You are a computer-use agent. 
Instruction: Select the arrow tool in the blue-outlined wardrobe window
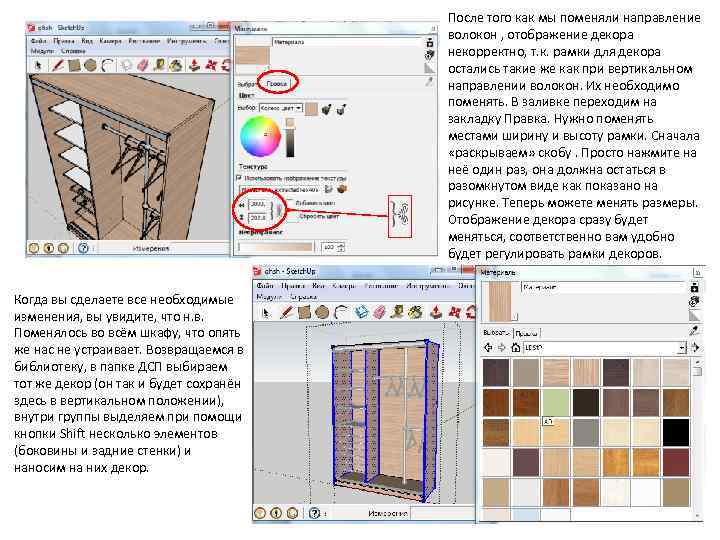[x=265, y=313]
